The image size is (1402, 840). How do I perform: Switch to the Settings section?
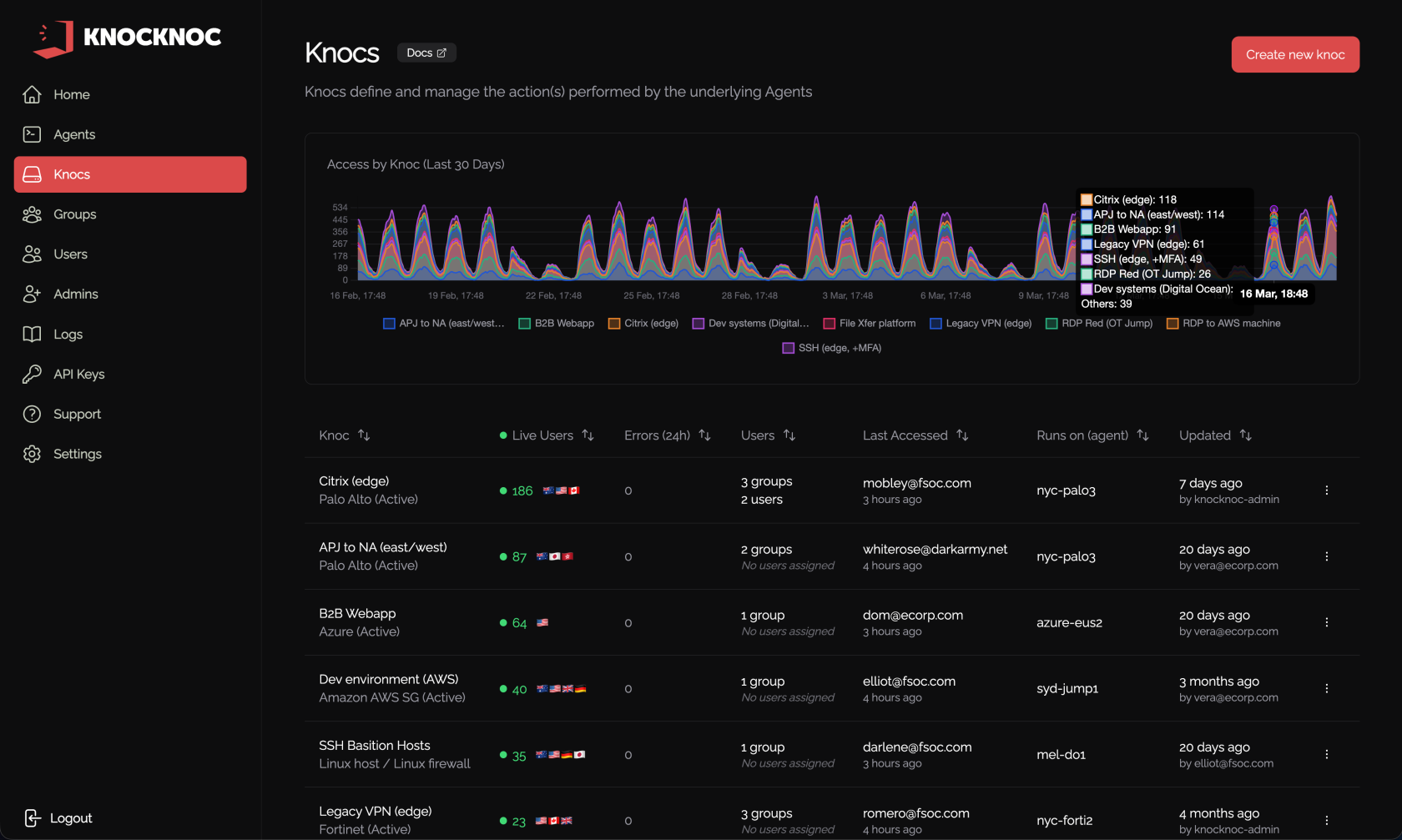[32, 454]
